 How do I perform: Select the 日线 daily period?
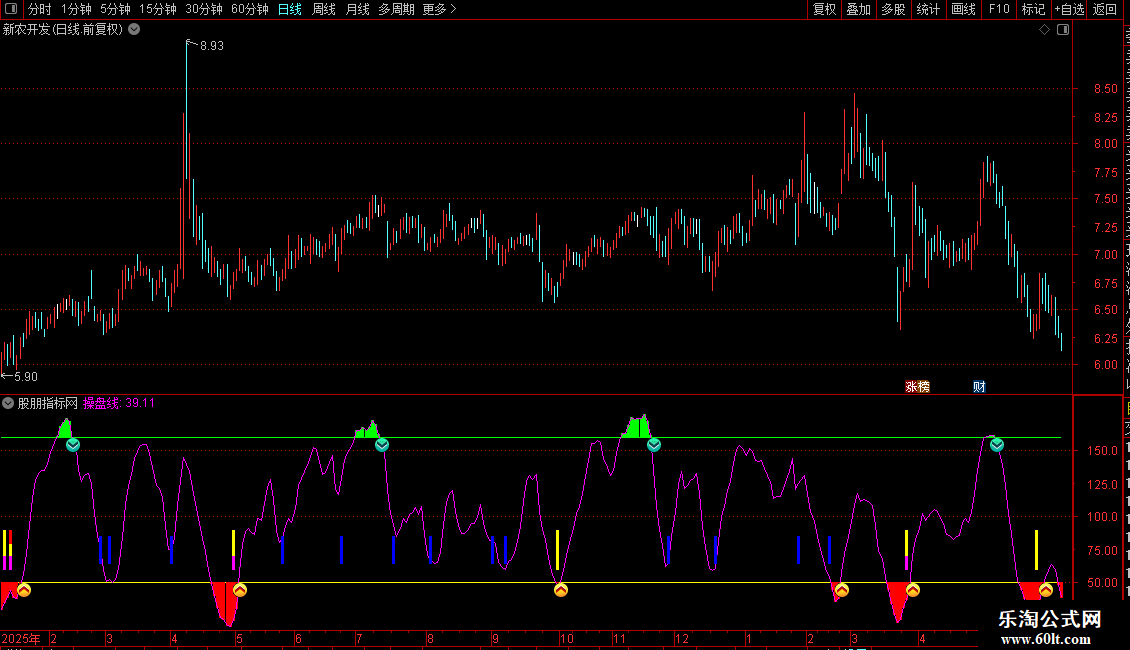click(x=290, y=9)
